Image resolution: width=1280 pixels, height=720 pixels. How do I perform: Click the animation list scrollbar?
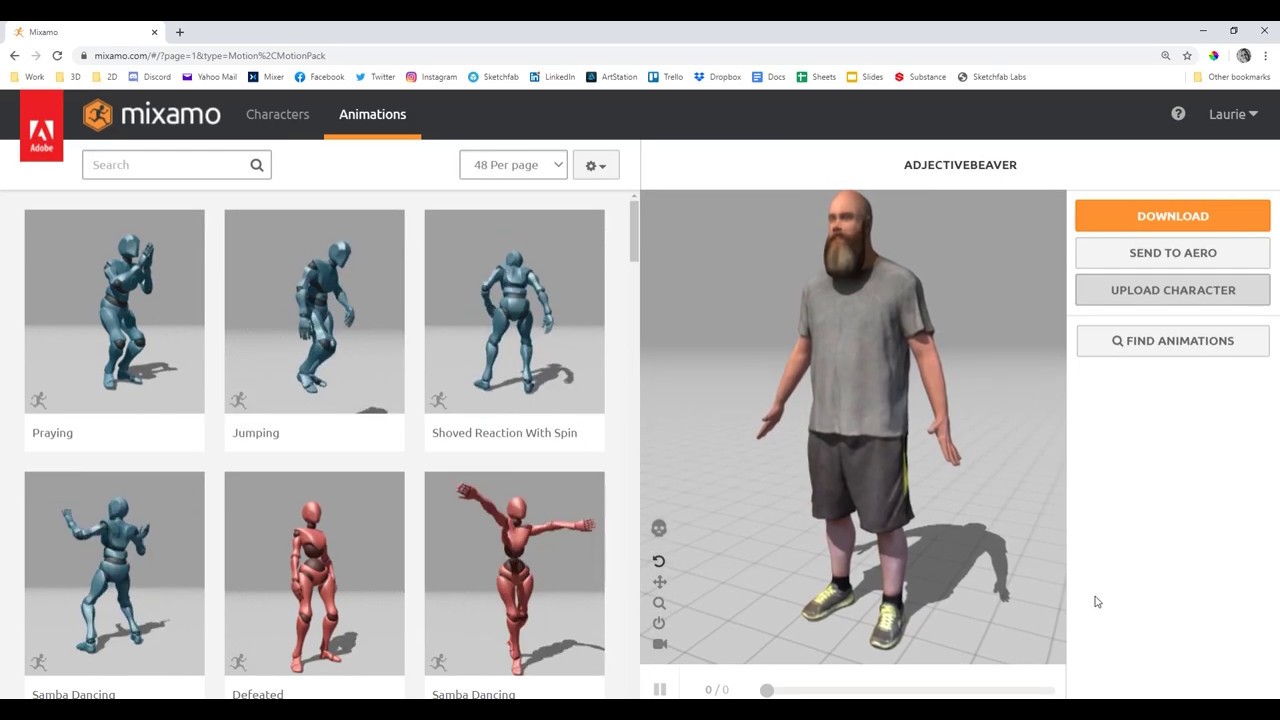[x=634, y=232]
